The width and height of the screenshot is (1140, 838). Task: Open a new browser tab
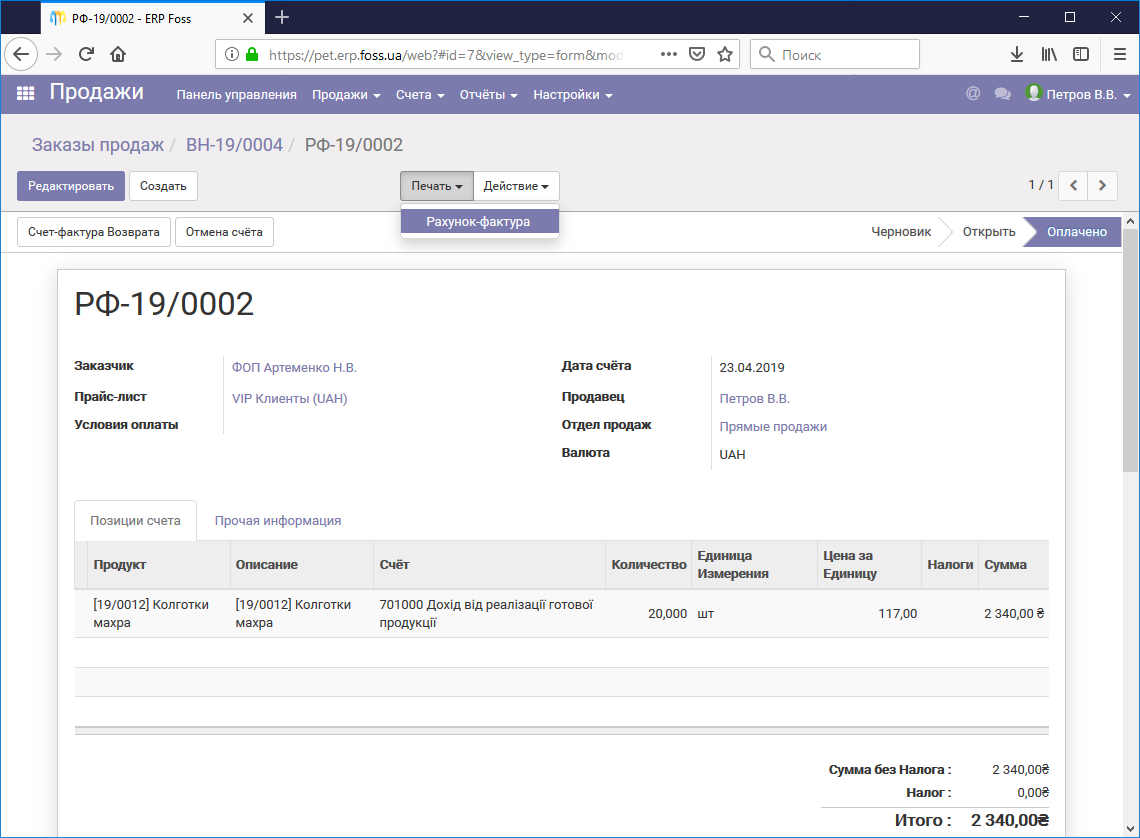coord(282,17)
